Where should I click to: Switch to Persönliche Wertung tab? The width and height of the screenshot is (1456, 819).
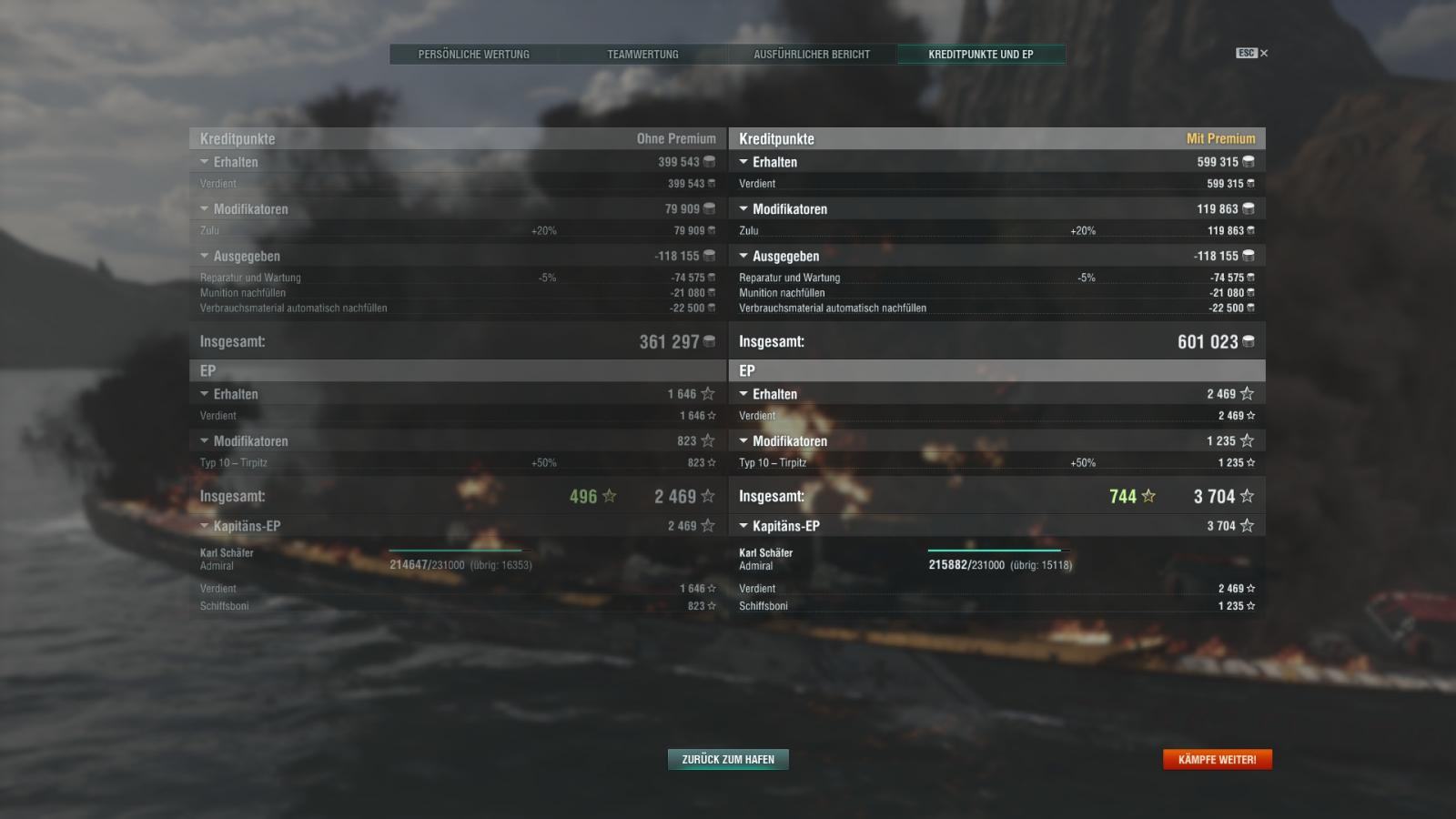click(474, 55)
